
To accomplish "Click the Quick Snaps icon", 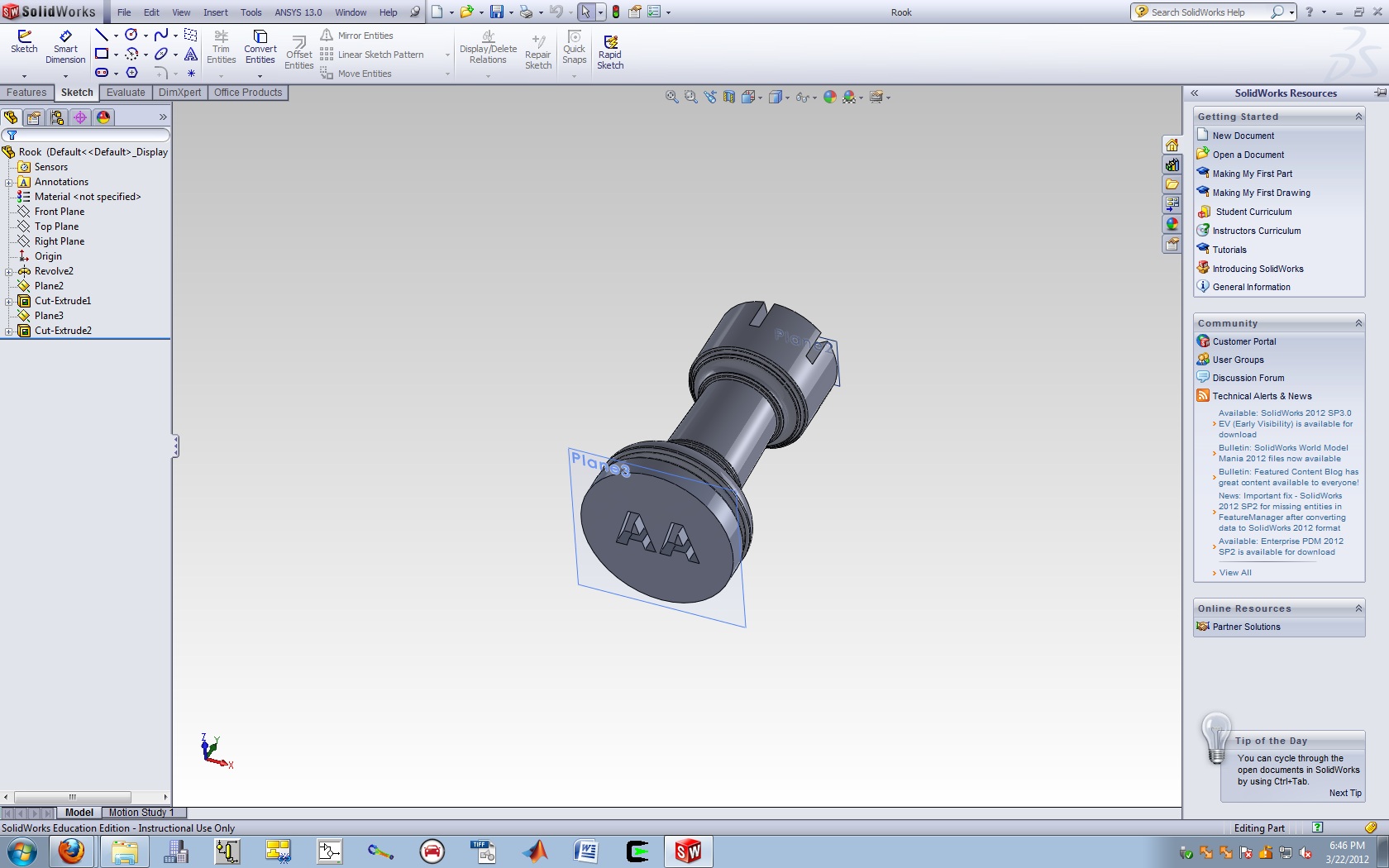I will [574, 46].
